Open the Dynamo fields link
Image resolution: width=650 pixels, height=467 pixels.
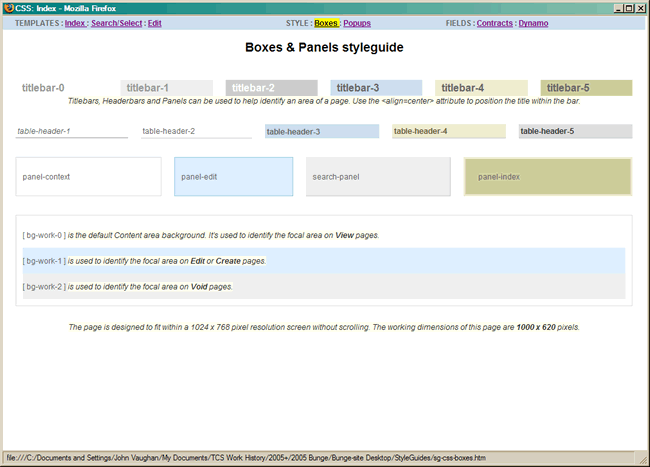[533, 23]
